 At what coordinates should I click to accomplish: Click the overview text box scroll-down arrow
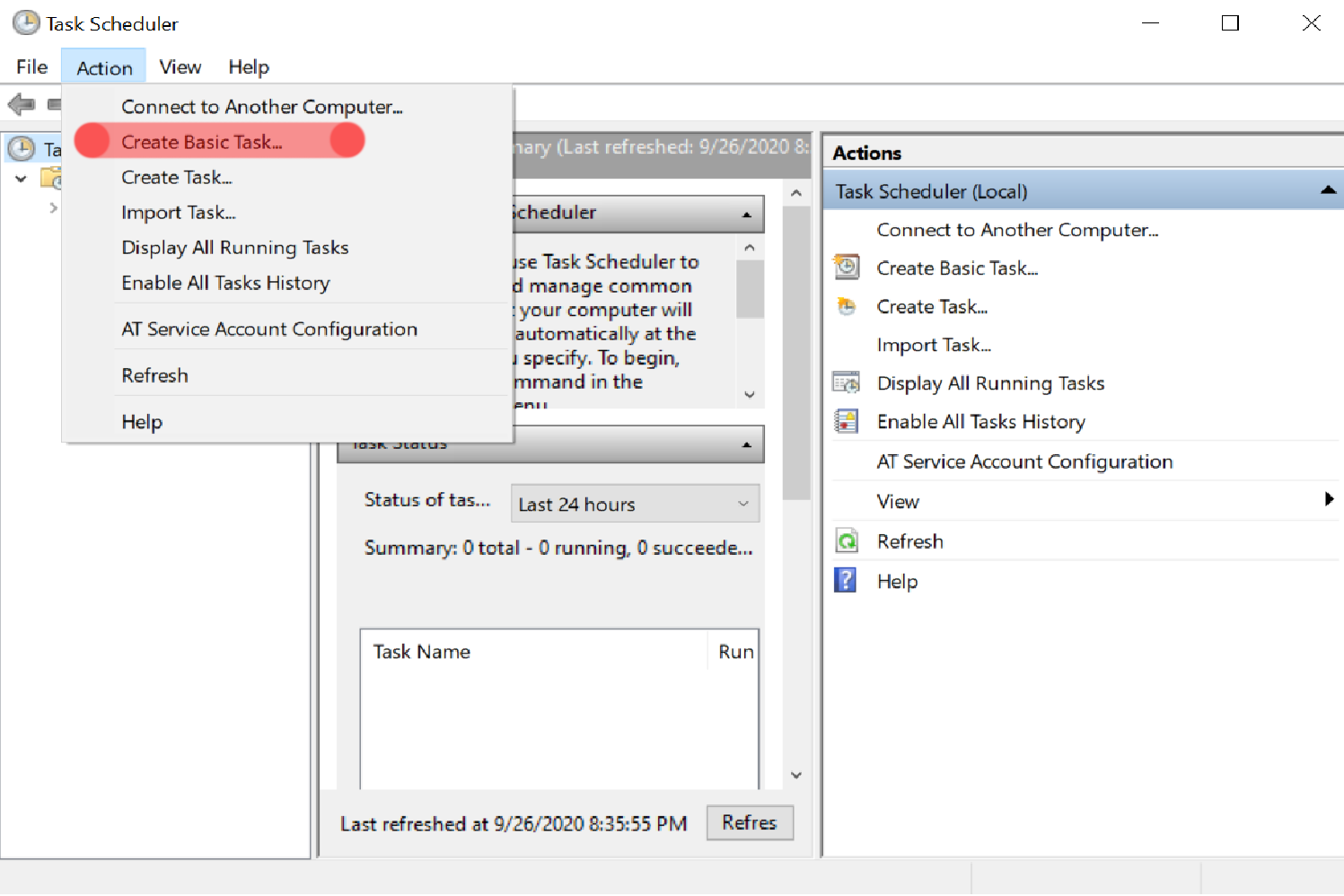[750, 395]
